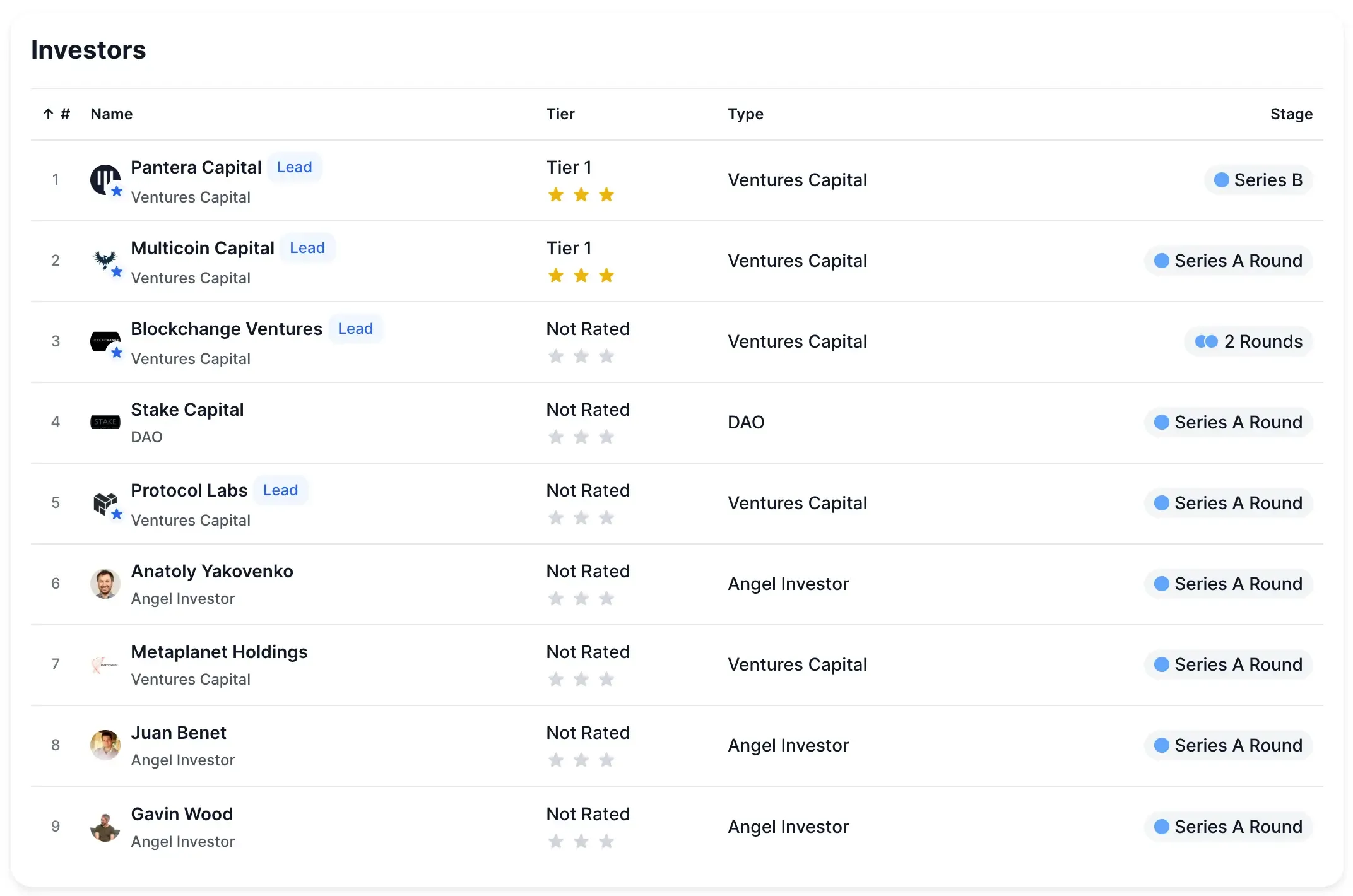1353x896 pixels.
Task: Sort investors by Name column header
Action: tap(112, 114)
